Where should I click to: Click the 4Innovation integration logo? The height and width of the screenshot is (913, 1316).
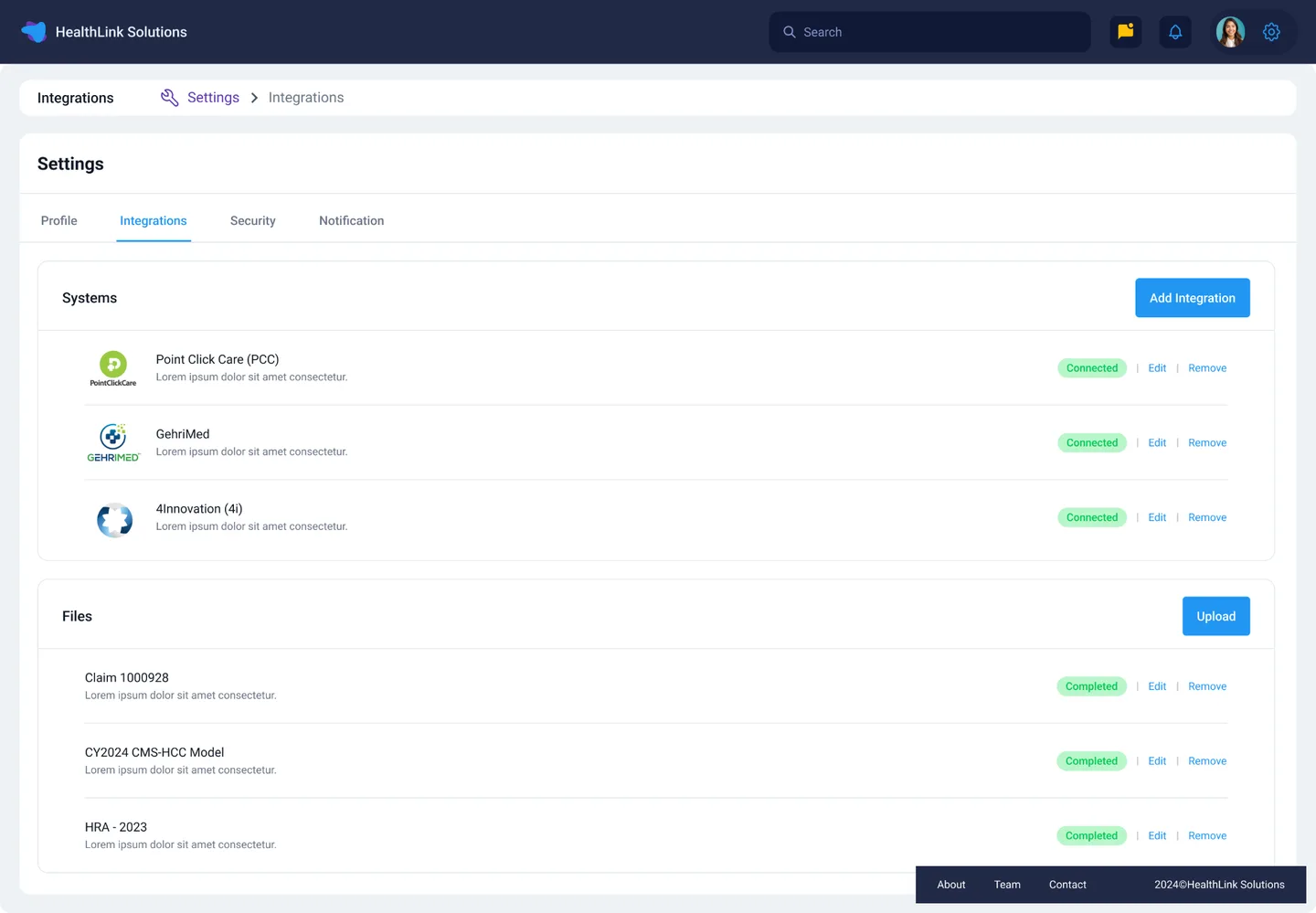tap(113, 519)
